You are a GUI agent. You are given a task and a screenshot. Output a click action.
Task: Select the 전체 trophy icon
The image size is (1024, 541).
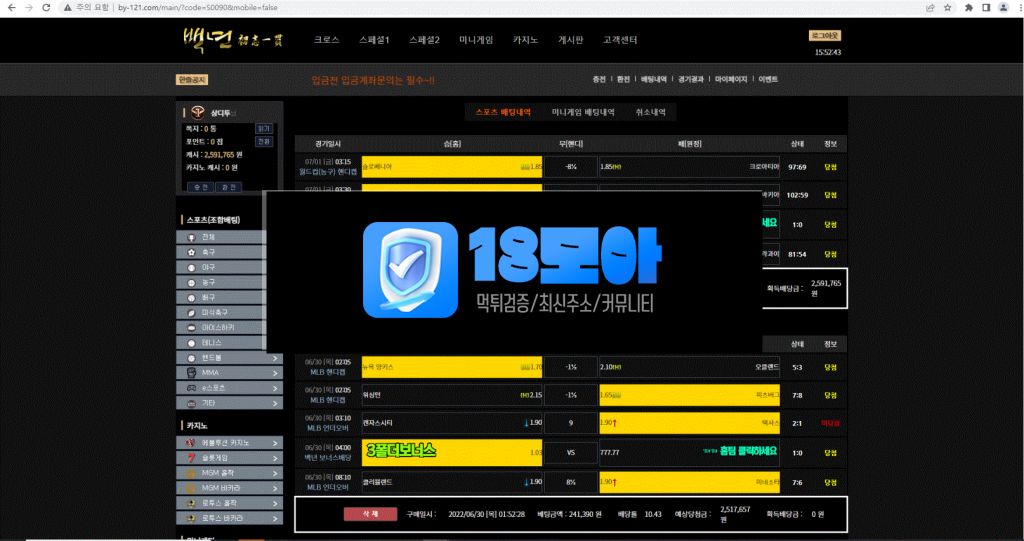(191, 237)
